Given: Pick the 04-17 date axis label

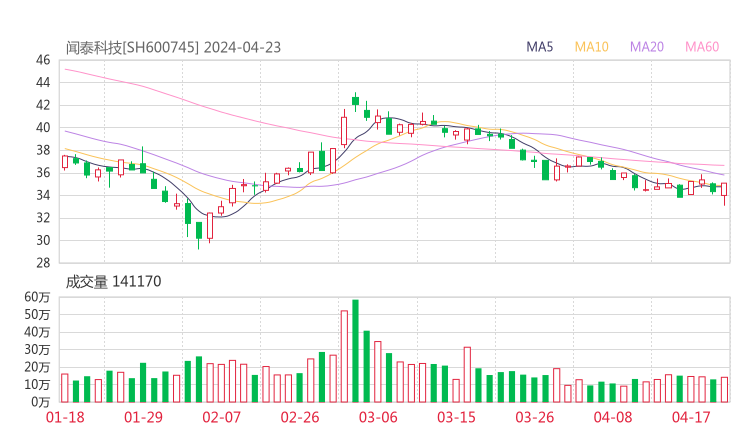Looking at the screenshot, I should (x=691, y=417).
